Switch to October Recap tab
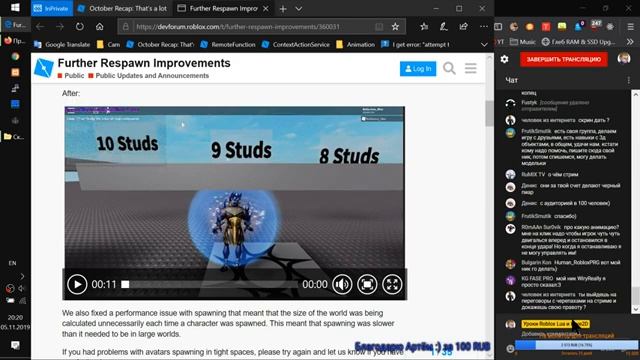The image size is (640, 360). pos(122,8)
